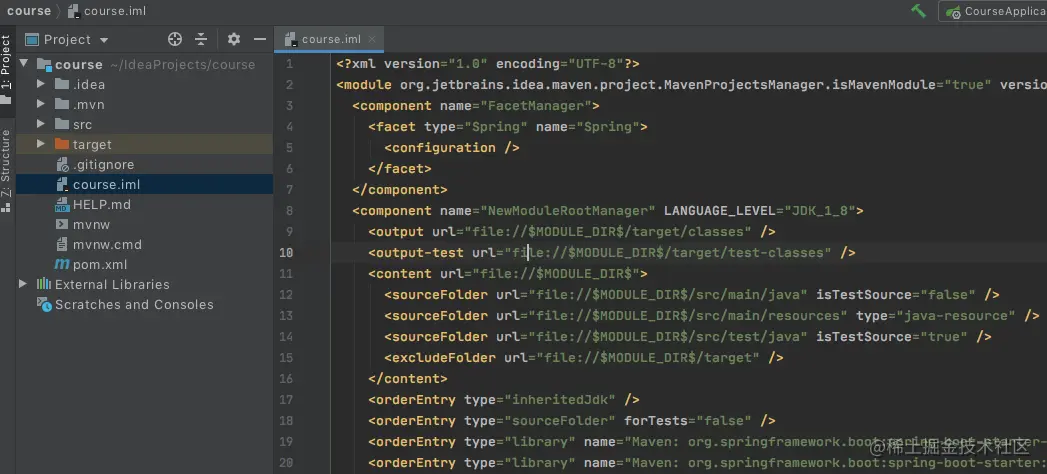This screenshot has height=474, width=1047.
Task: Close the course.iml editor tab
Action: pyautogui.click(x=372, y=39)
